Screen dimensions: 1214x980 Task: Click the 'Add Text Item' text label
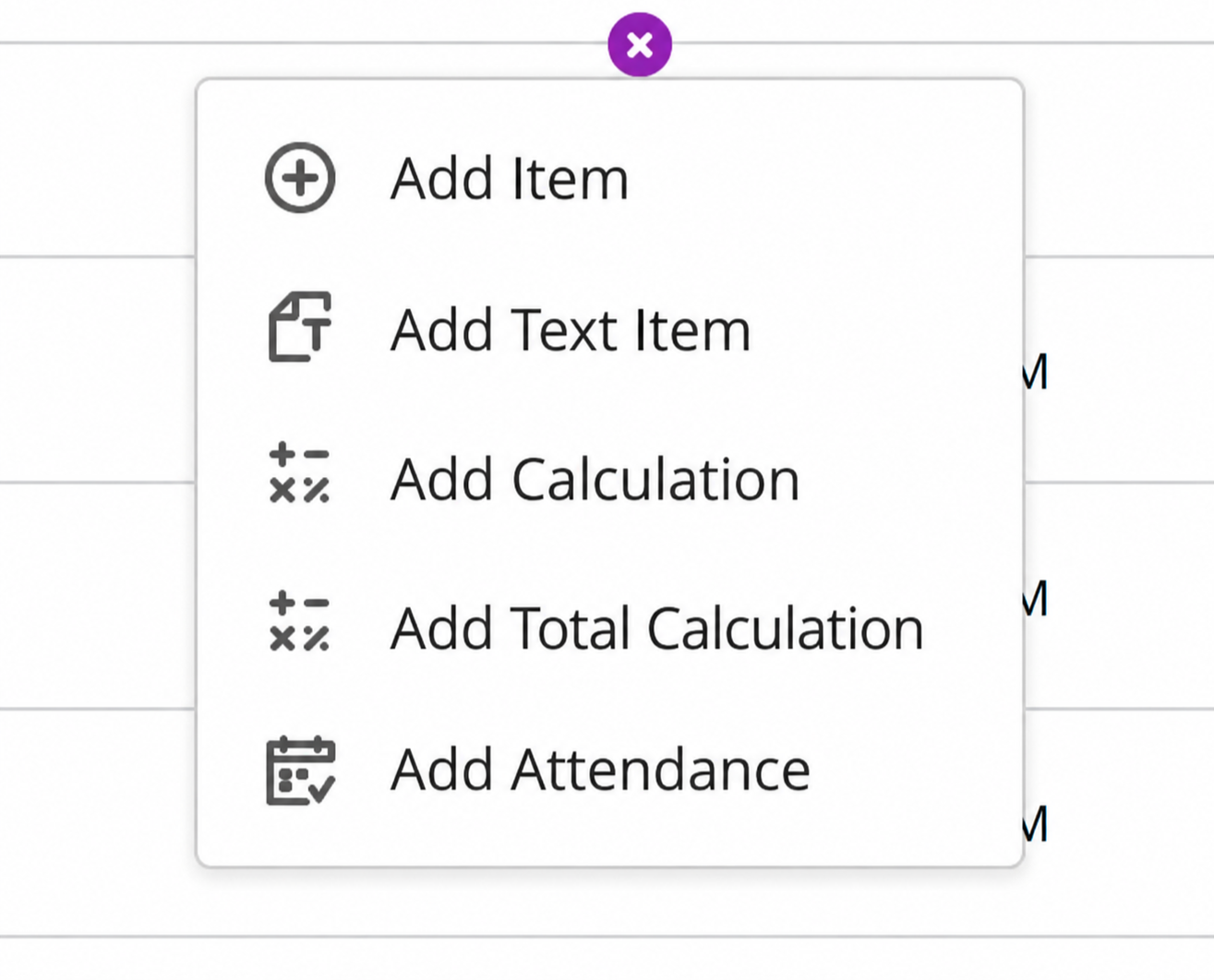[571, 329]
